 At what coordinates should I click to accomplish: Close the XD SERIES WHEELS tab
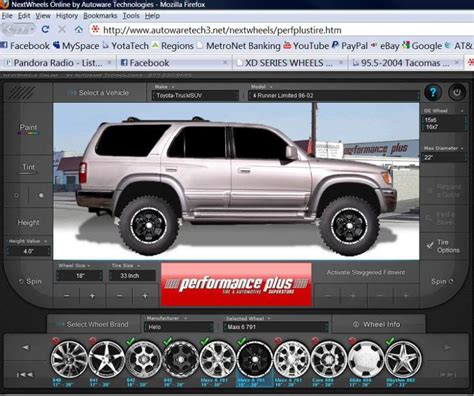pyautogui.click(x=341, y=62)
